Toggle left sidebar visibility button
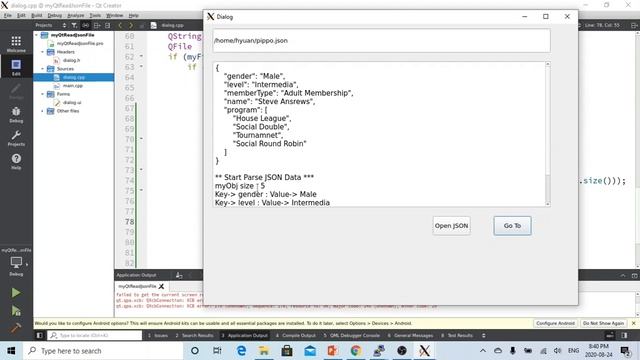This screenshot has height=360, width=640. point(40,336)
